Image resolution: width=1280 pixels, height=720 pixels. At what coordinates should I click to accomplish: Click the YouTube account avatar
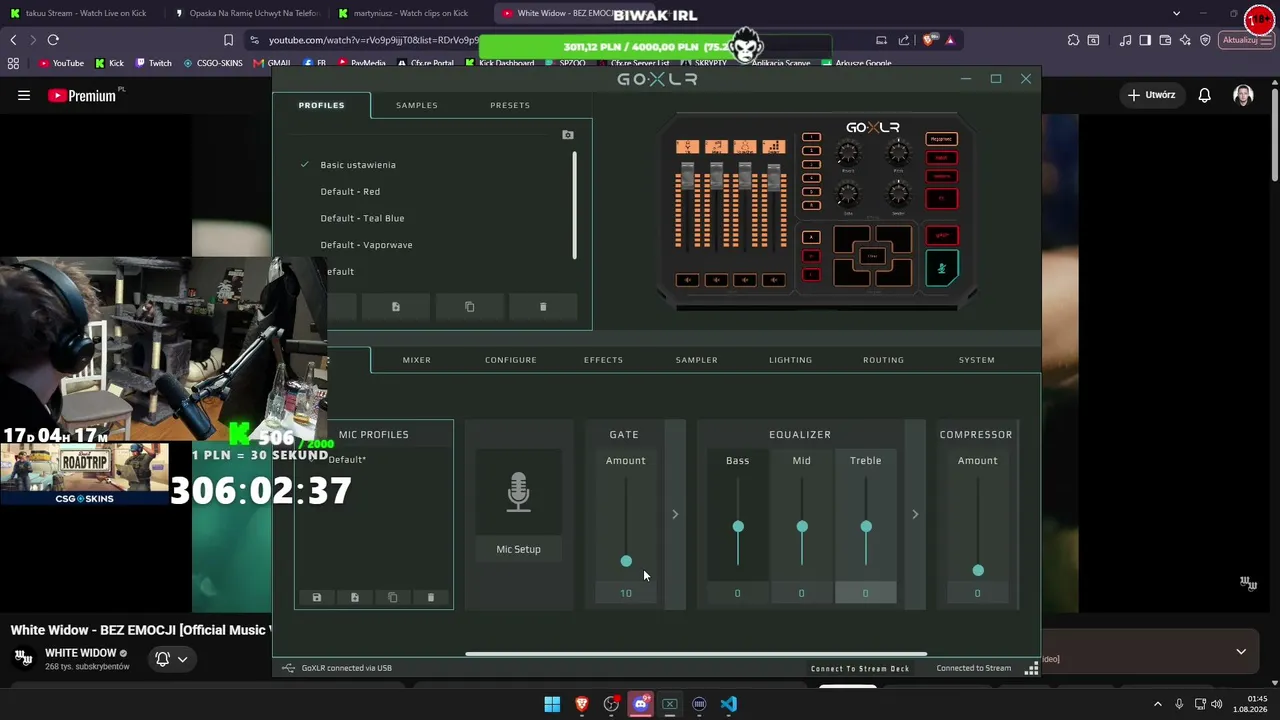coord(1243,95)
